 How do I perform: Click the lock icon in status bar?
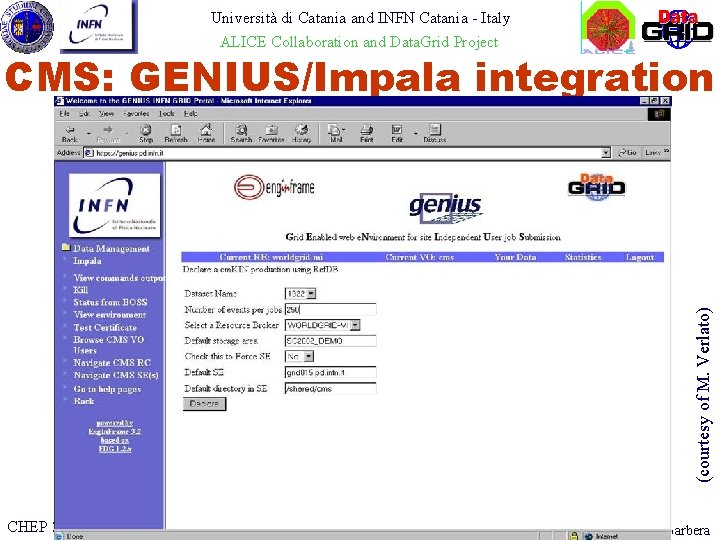[x=574, y=535]
